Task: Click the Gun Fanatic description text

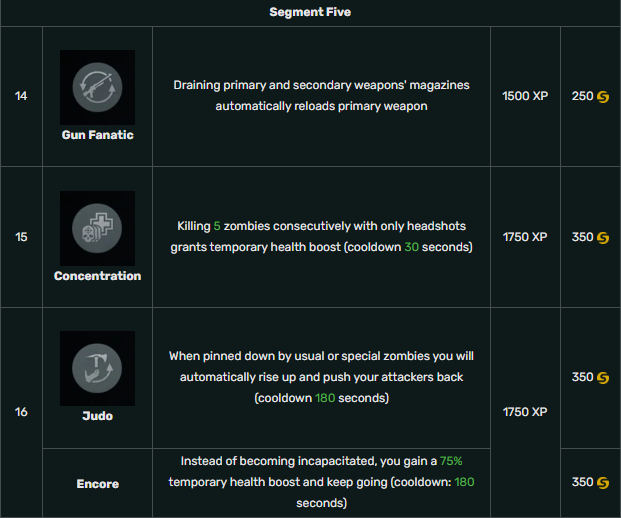Action: point(321,95)
